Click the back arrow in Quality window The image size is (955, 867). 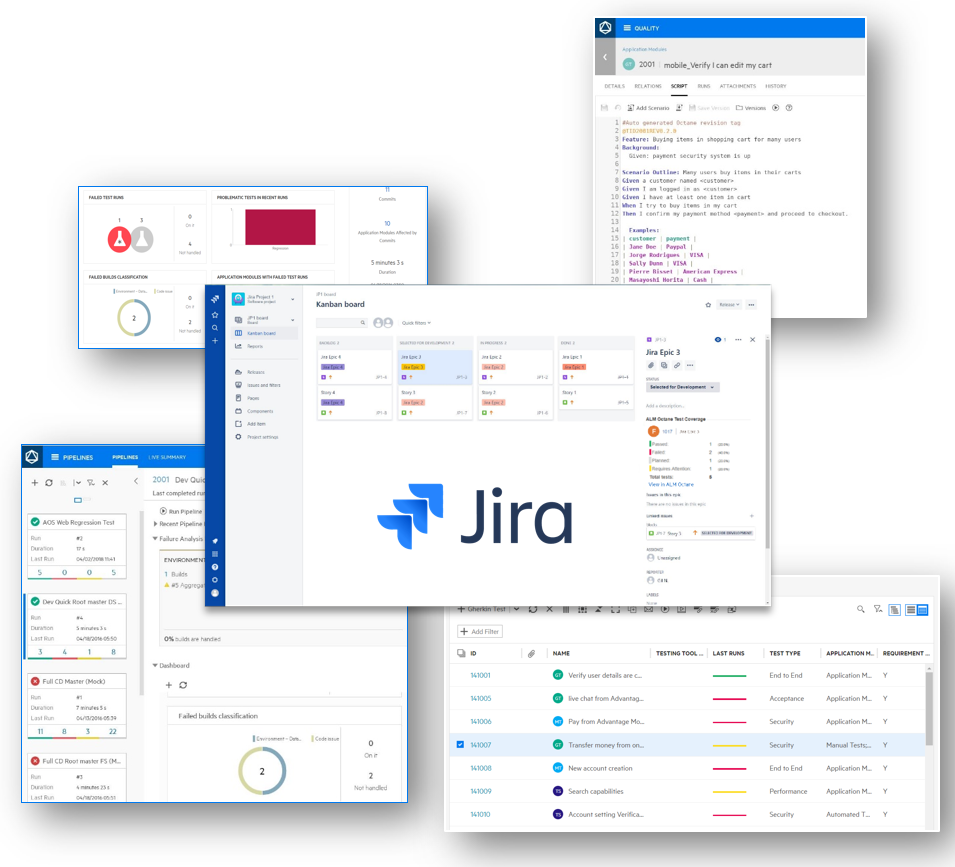[x=605, y=57]
